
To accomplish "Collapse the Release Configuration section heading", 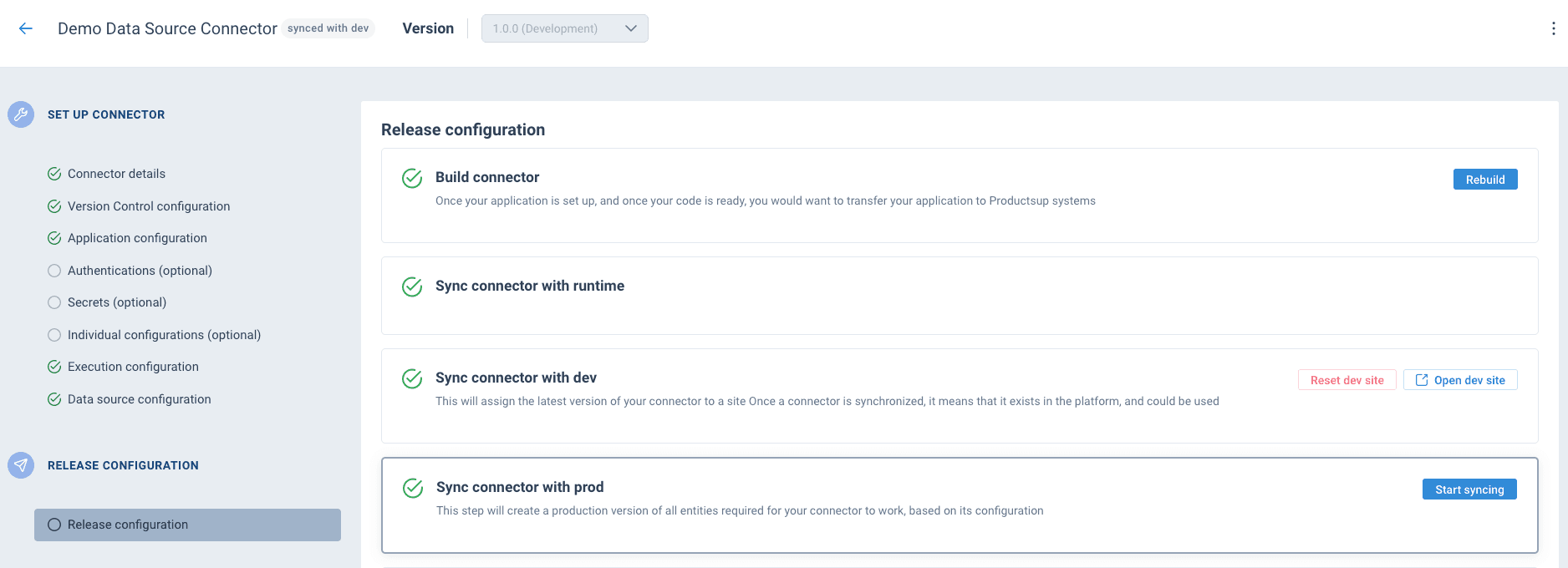I will click(x=123, y=465).
